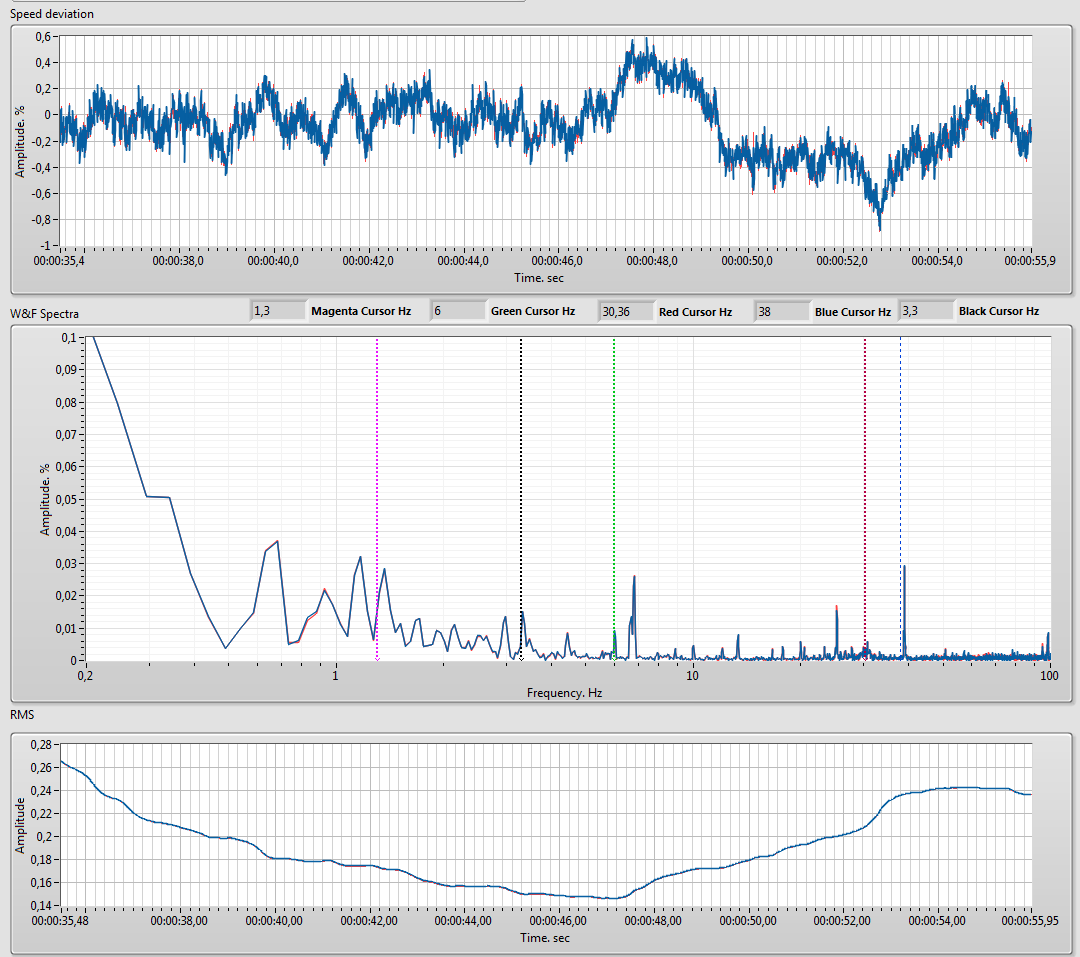Image resolution: width=1080 pixels, height=957 pixels.
Task: Click the '0,28' maximum on RMS Y axis
Action: 41,745
